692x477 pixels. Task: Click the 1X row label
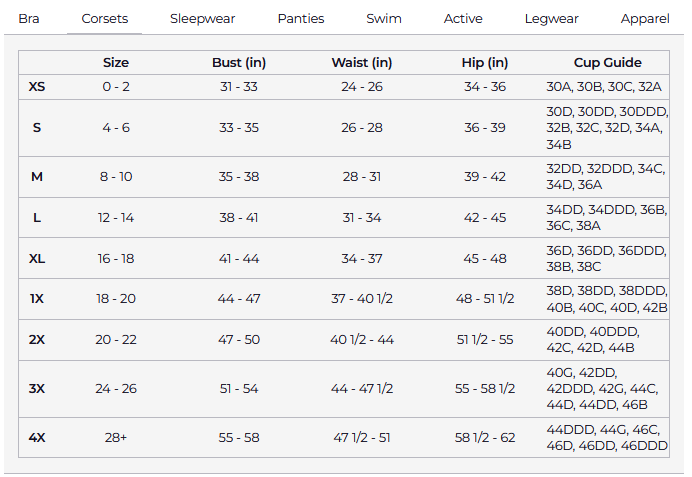click(37, 299)
